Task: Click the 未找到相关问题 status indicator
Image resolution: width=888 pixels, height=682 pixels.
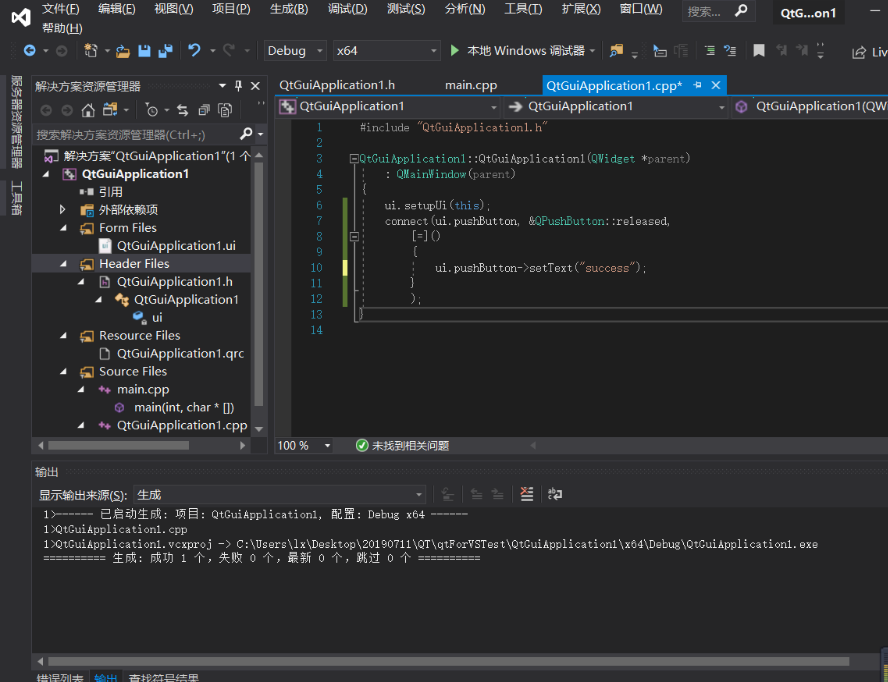Action: (x=402, y=446)
